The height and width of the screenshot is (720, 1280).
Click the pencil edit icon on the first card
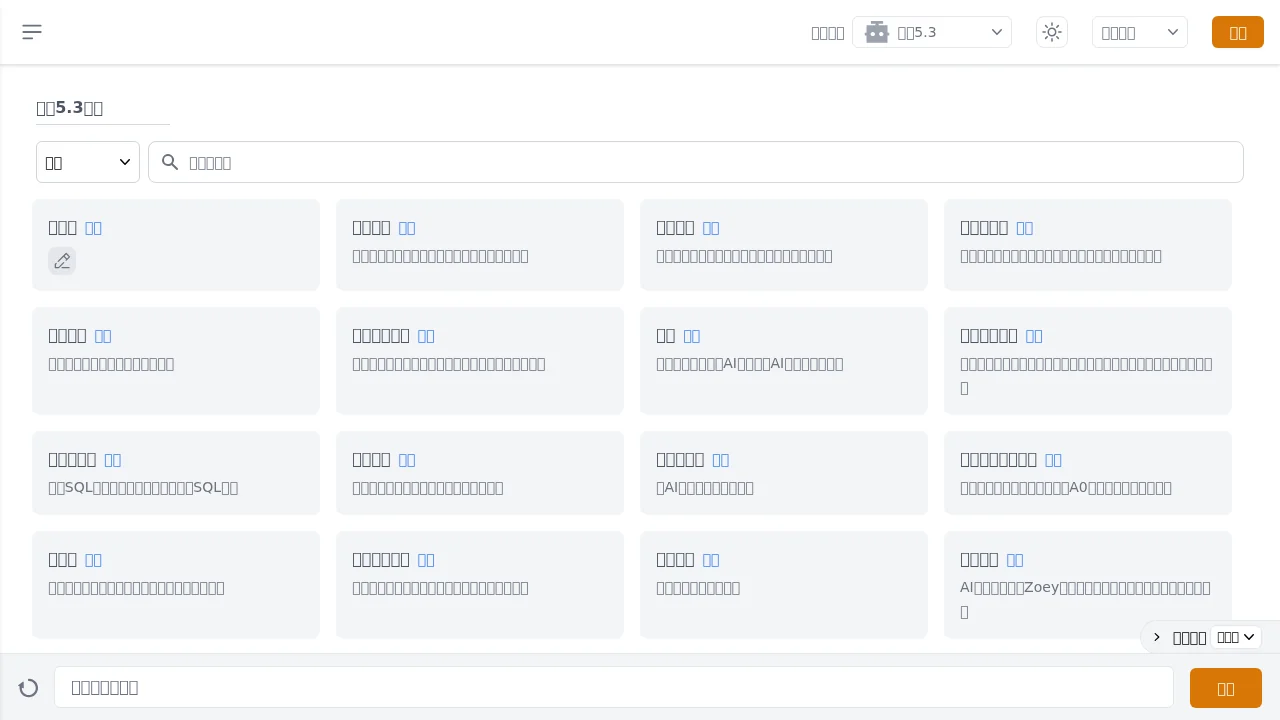62,260
